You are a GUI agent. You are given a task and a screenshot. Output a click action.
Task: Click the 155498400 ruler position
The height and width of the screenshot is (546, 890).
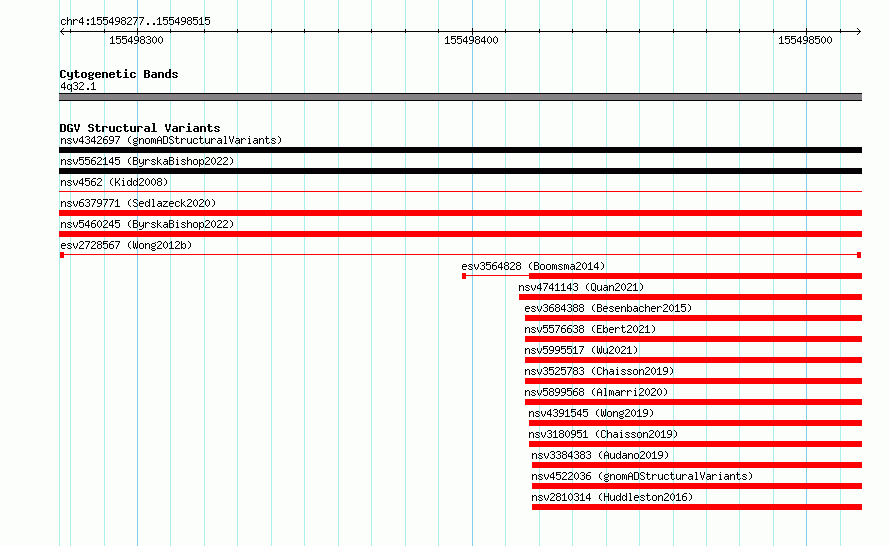471,40
